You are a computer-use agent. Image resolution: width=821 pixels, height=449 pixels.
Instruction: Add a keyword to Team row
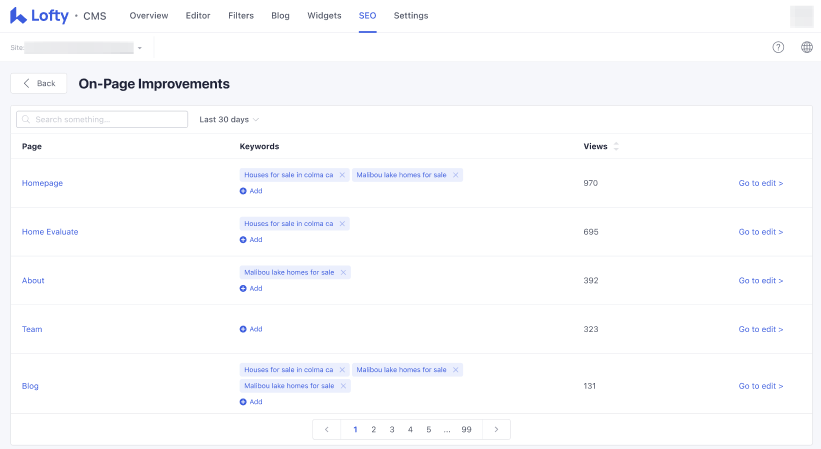point(251,329)
